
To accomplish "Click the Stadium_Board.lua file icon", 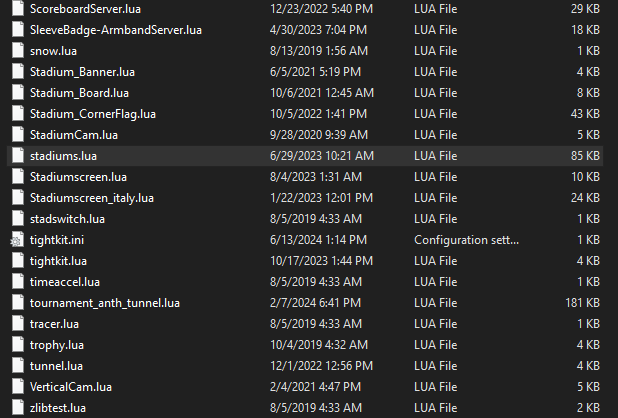I will click(x=18, y=93).
